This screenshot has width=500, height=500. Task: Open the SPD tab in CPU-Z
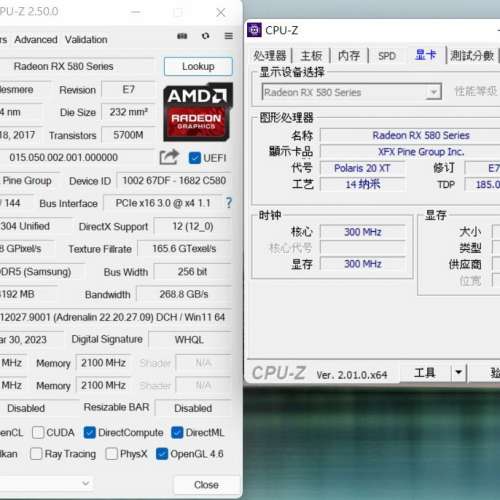pyautogui.click(x=387, y=56)
